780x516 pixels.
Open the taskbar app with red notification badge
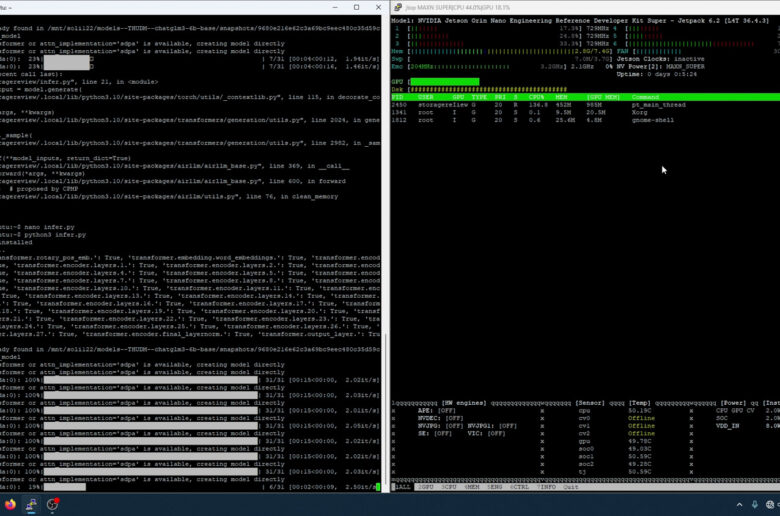pos(52,504)
